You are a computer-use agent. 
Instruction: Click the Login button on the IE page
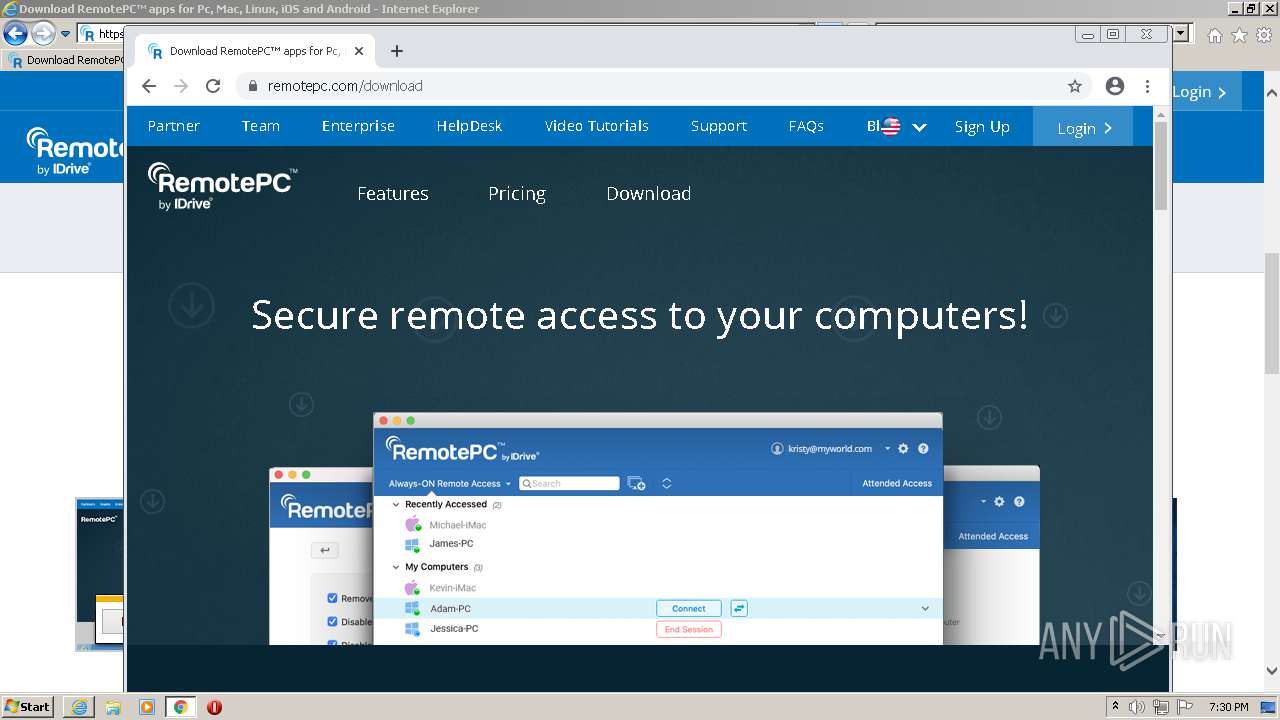click(1206, 91)
